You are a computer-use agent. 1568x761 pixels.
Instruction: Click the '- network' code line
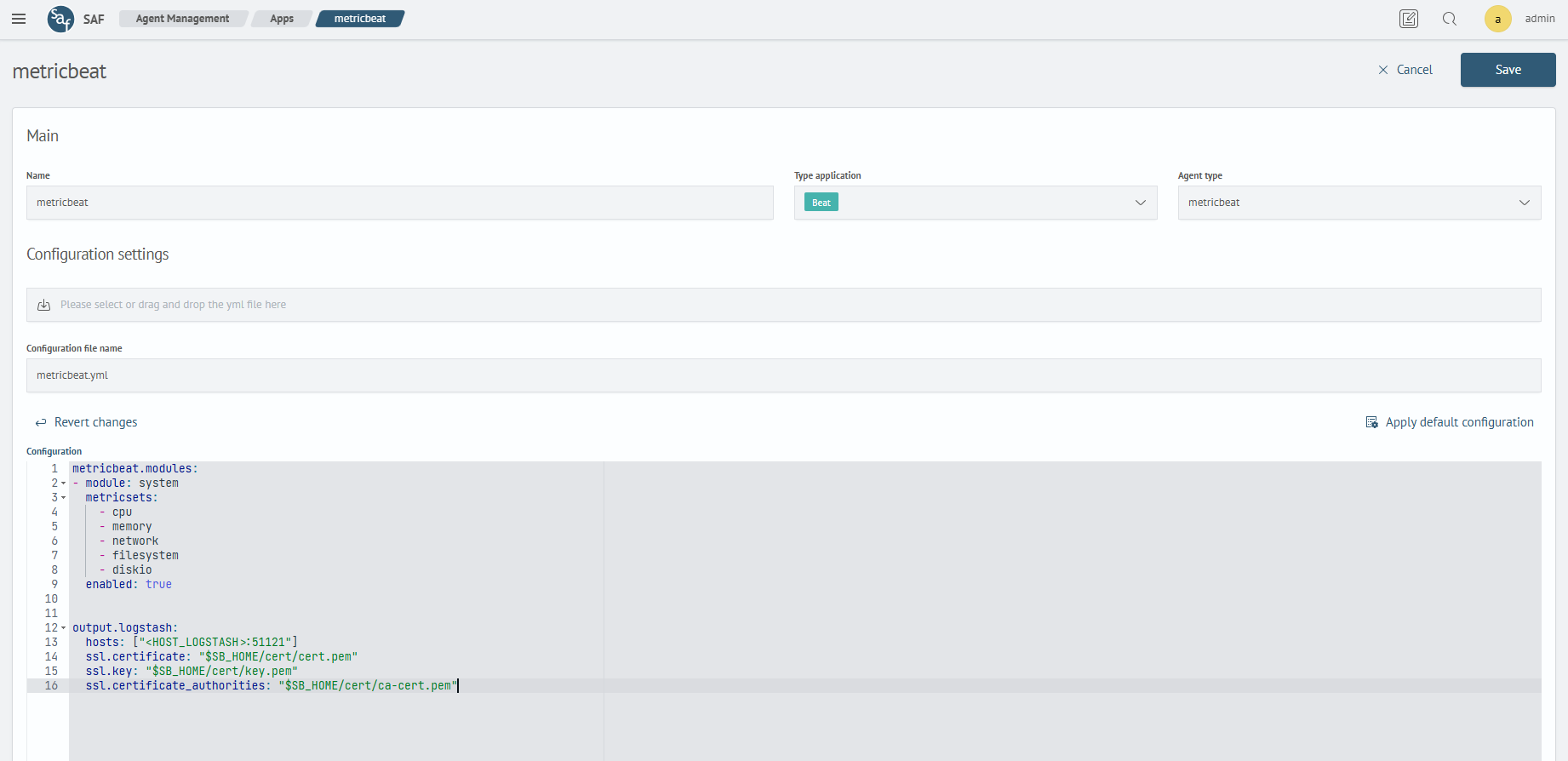pyautogui.click(x=129, y=541)
